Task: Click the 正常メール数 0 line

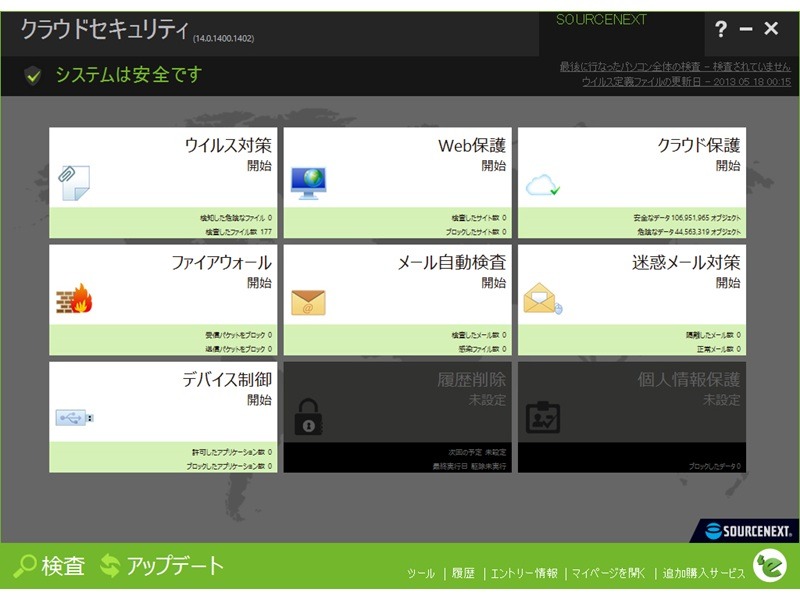Action: [719, 349]
